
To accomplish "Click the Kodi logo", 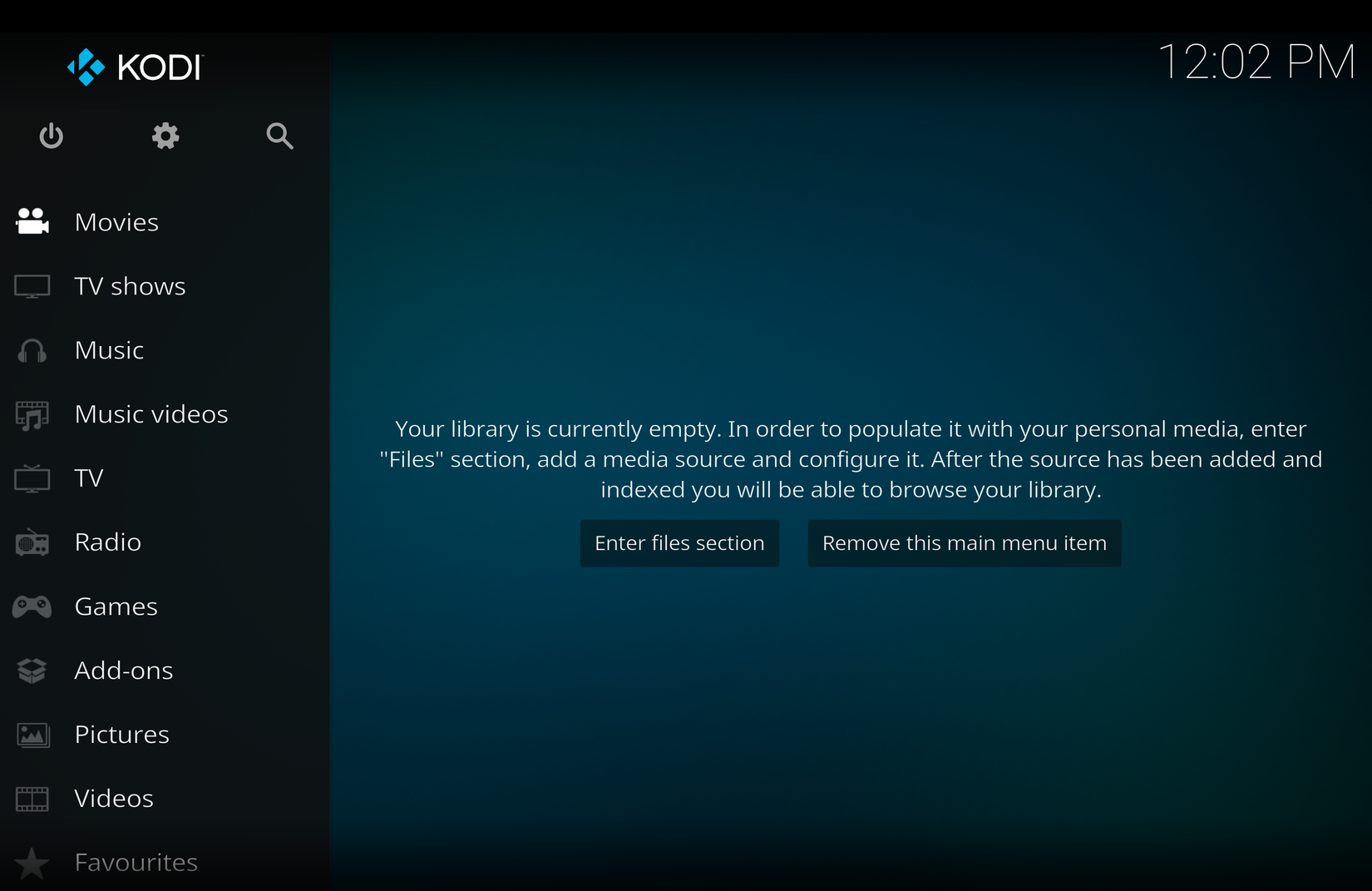I will coord(133,67).
